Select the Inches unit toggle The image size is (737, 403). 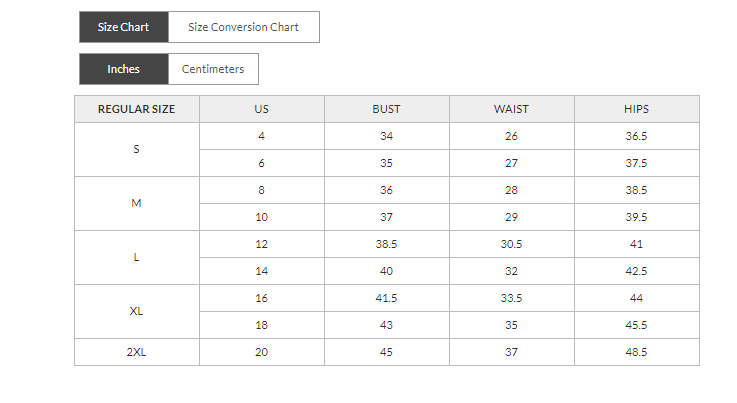(124, 69)
